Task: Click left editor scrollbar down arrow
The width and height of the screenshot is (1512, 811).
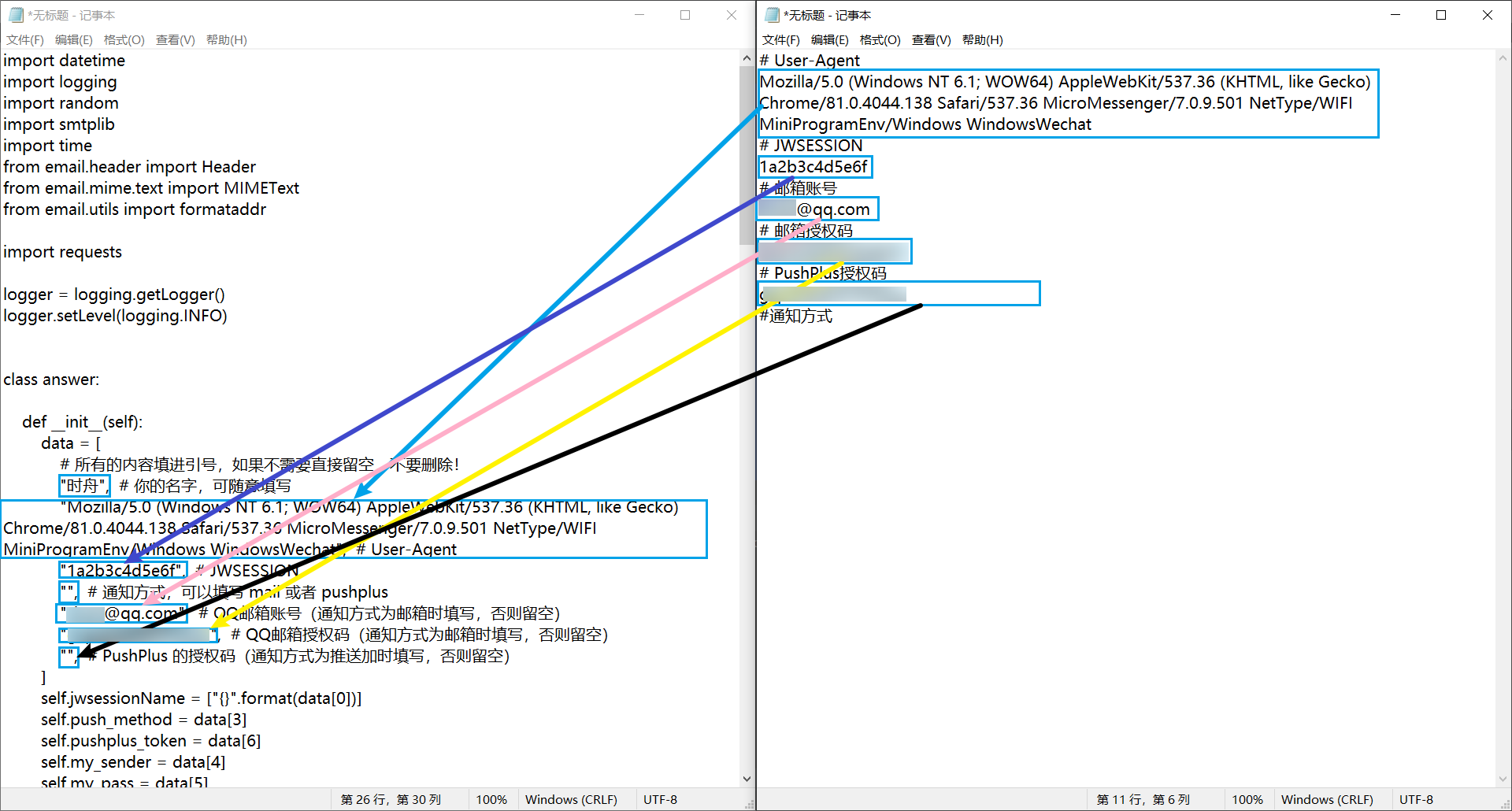Action: [x=747, y=779]
